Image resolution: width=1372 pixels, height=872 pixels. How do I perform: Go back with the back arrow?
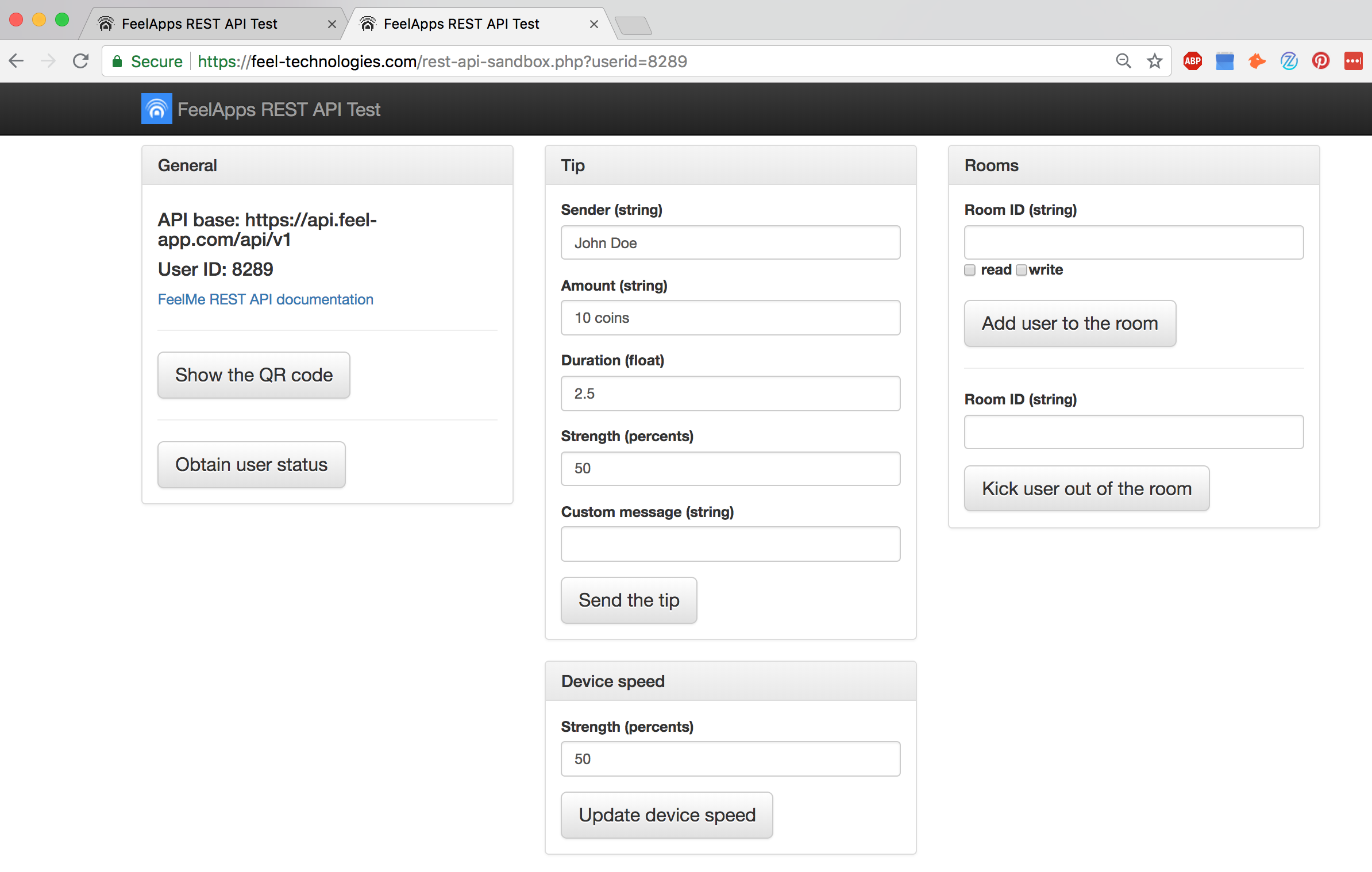tap(17, 61)
